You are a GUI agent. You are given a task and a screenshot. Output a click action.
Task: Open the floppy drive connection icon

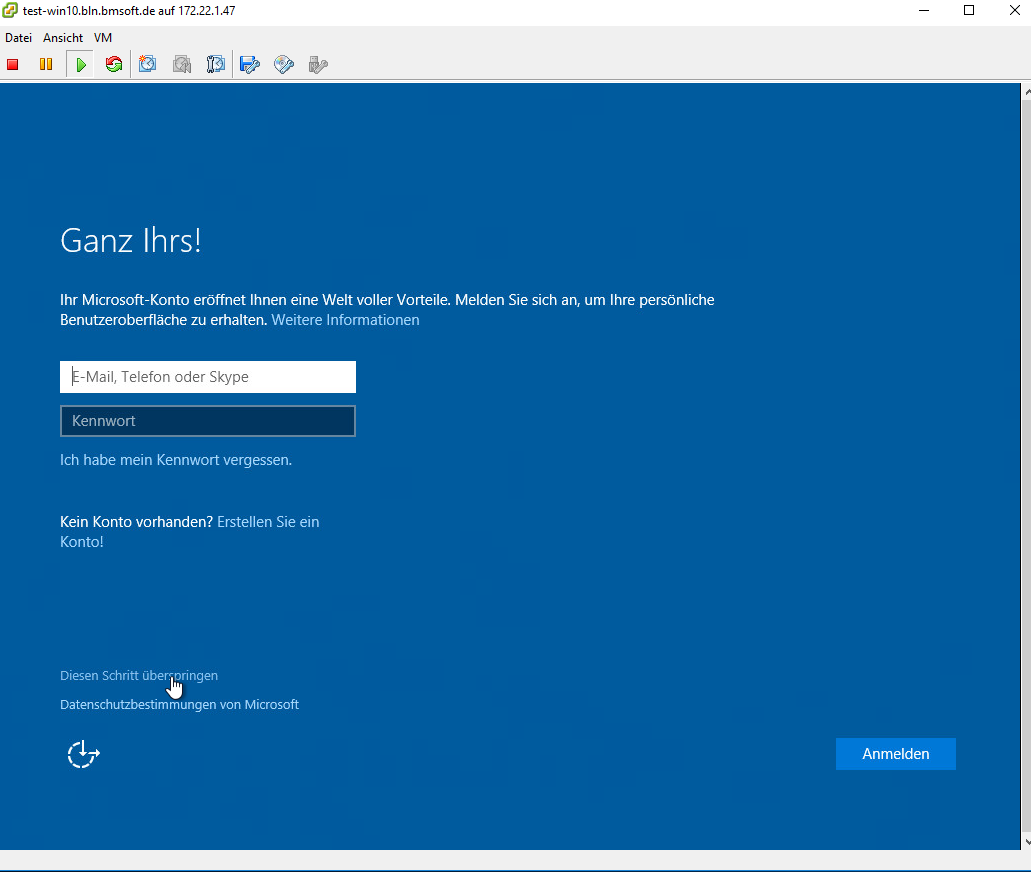point(250,64)
